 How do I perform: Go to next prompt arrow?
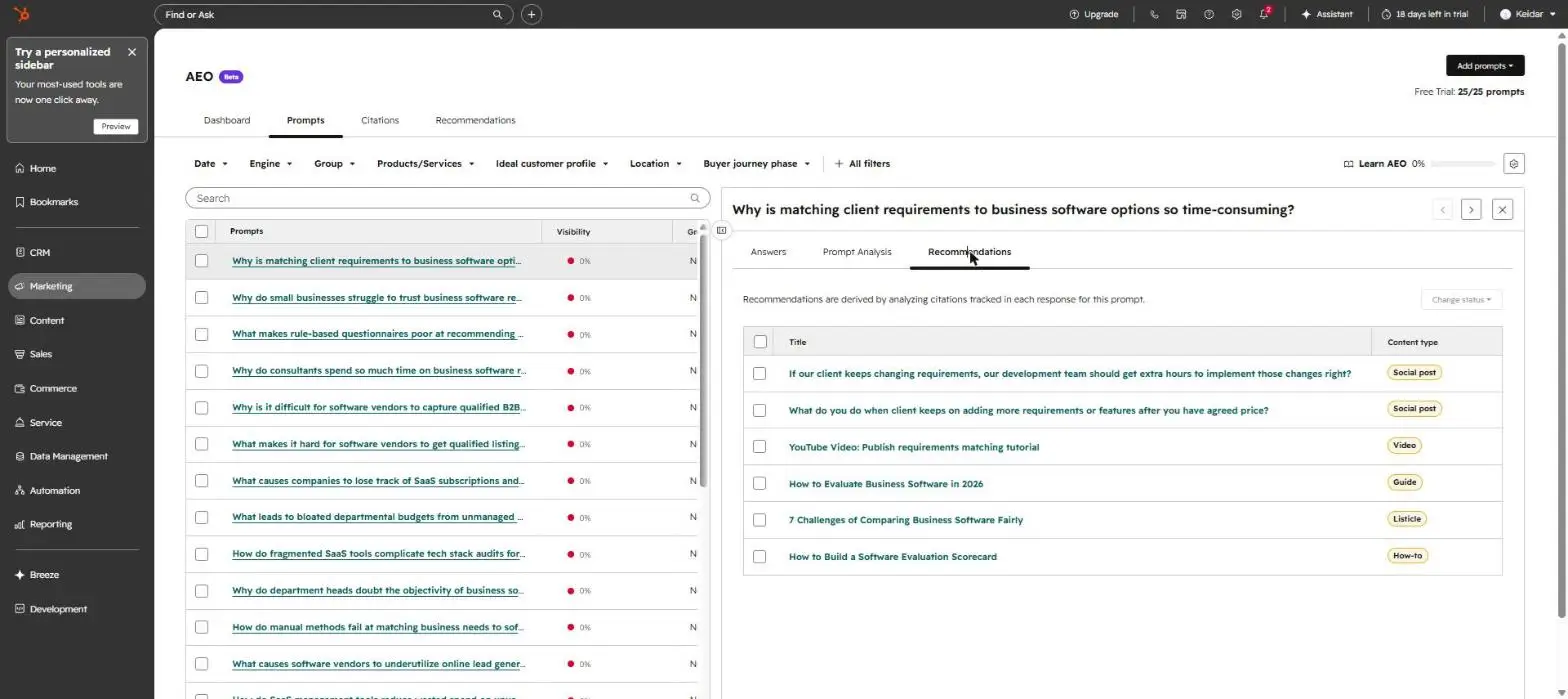click(x=1471, y=209)
